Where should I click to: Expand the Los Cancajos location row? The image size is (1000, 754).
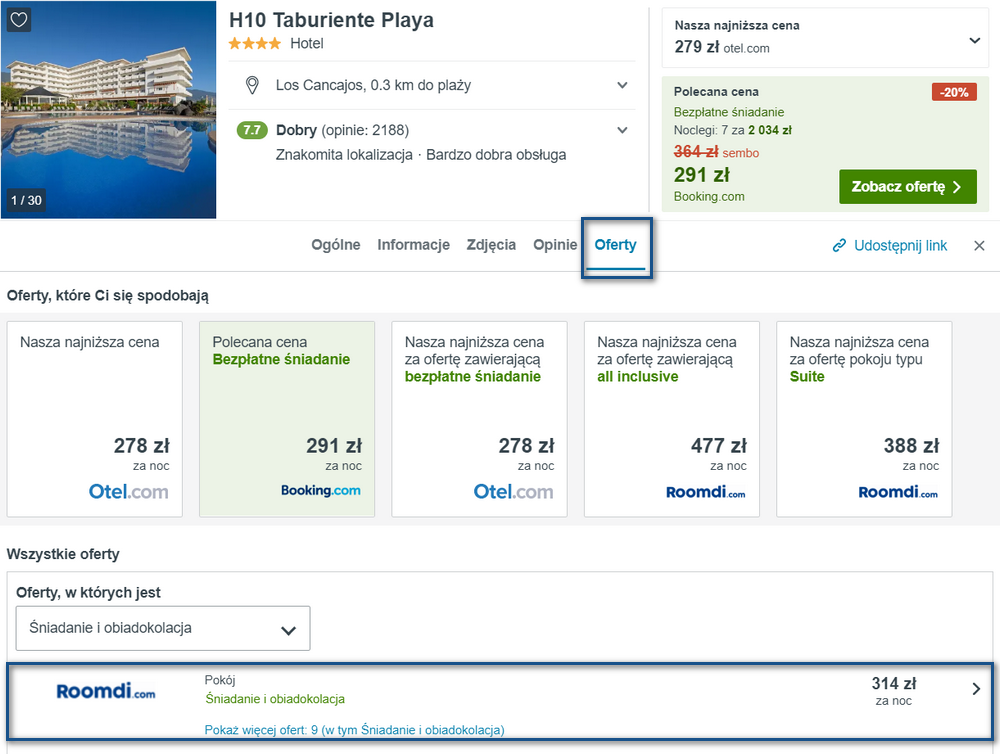pyautogui.click(x=622, y=85)
